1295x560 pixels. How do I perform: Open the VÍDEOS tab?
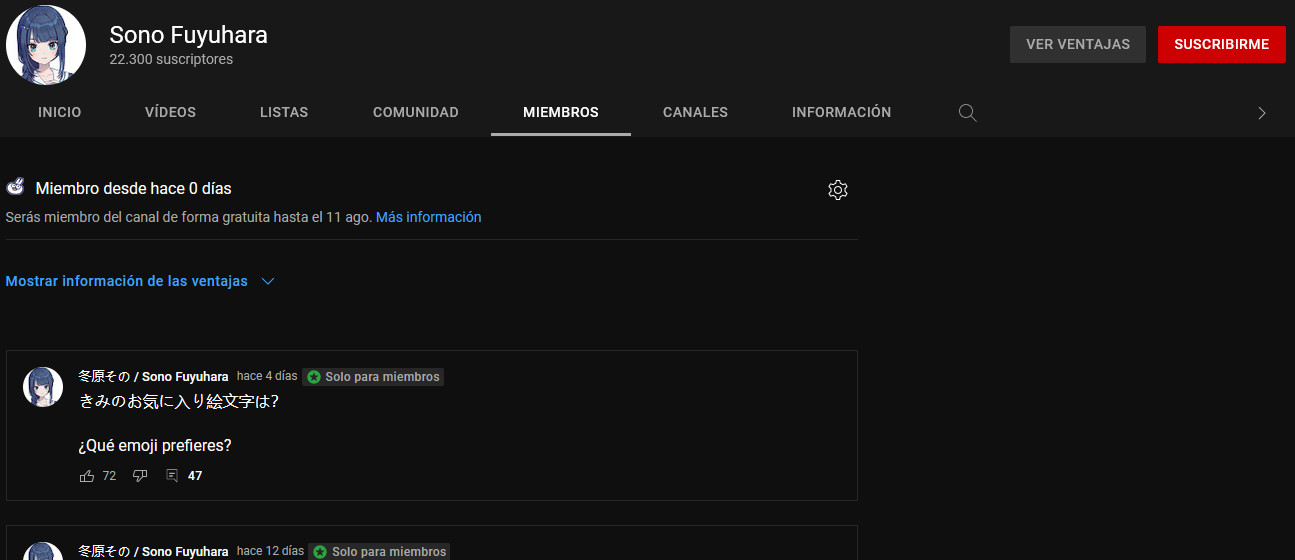pyautogui.click(x=171, y=113)
